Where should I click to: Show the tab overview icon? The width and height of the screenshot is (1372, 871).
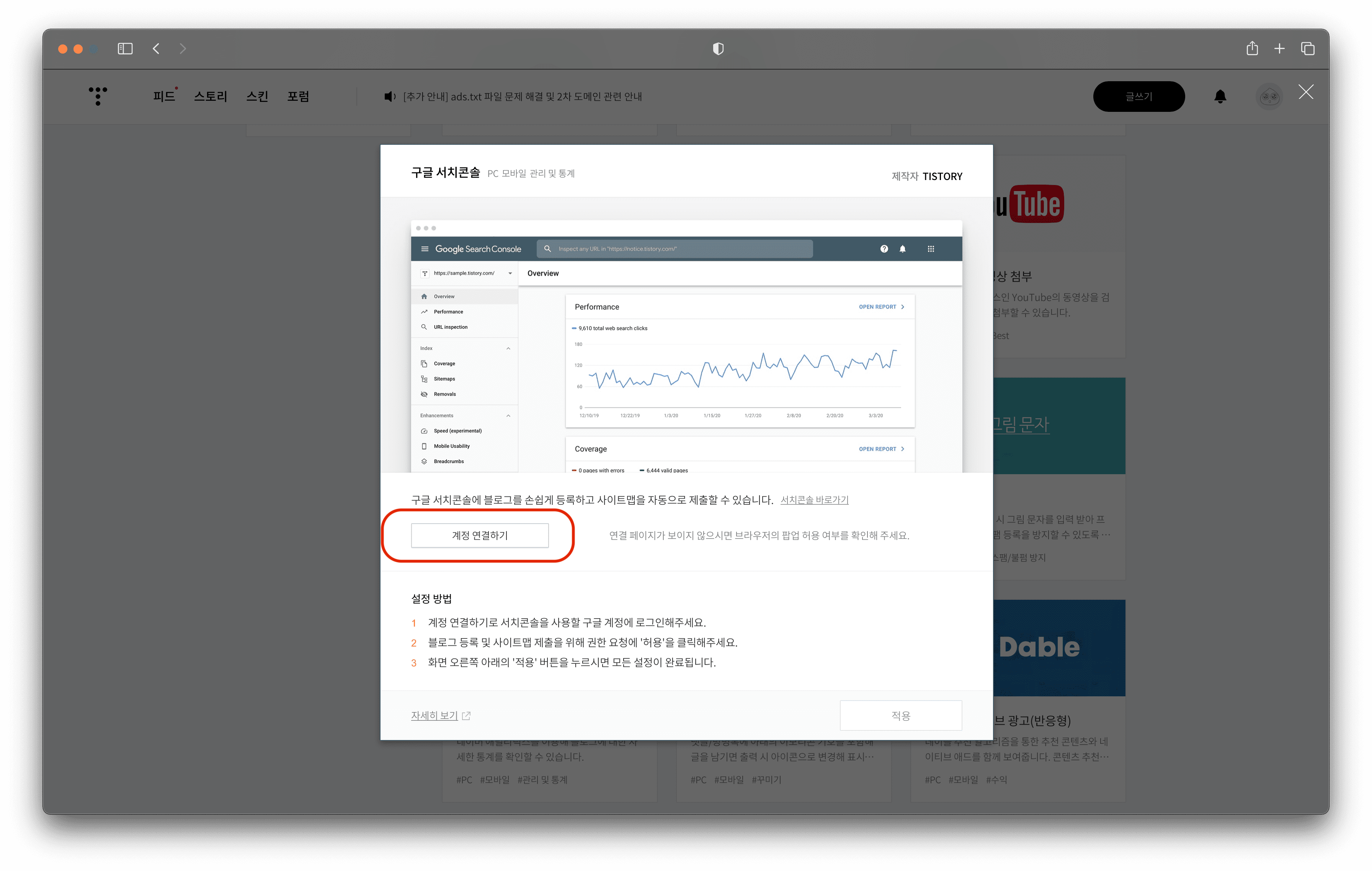tap(1308, 48)
